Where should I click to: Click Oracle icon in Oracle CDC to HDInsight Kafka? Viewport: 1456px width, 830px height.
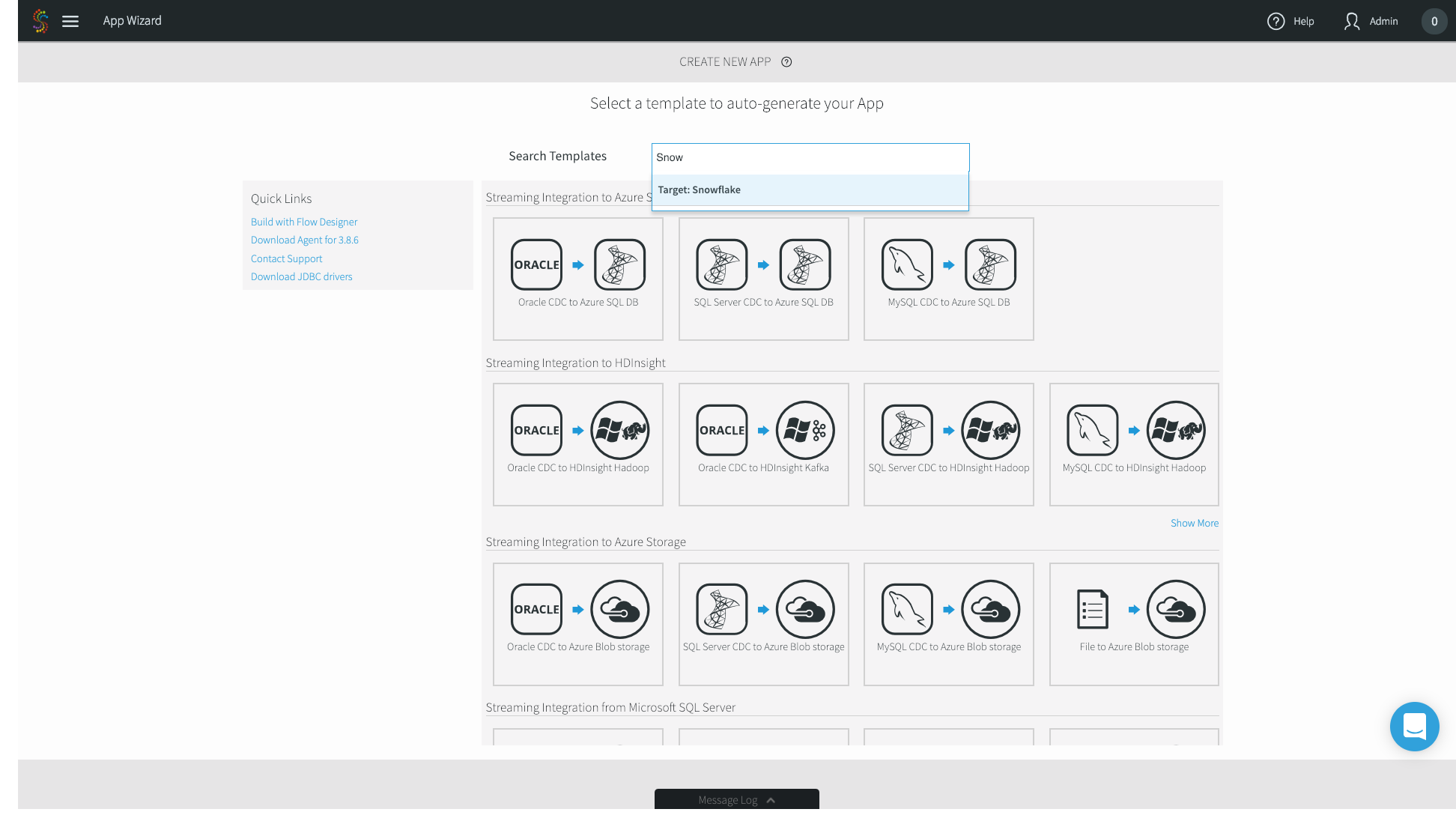click(722, 430)
